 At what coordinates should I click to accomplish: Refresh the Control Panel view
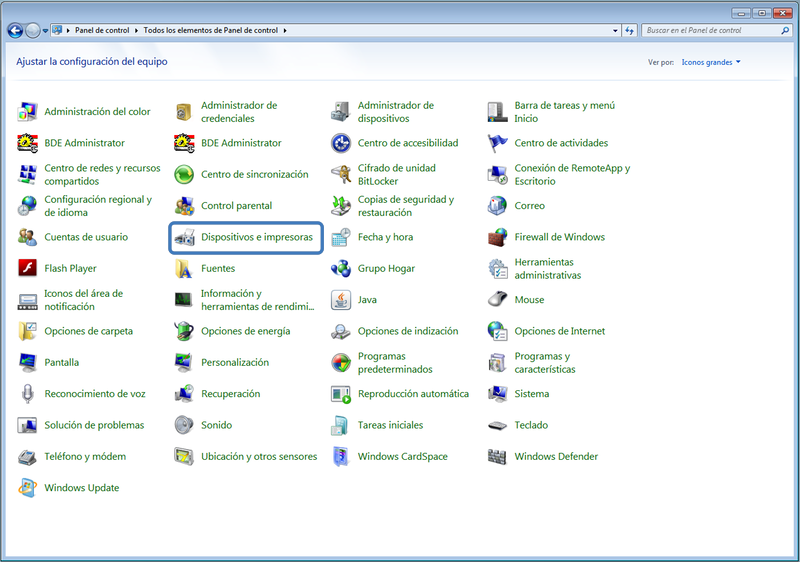[630, 31]
